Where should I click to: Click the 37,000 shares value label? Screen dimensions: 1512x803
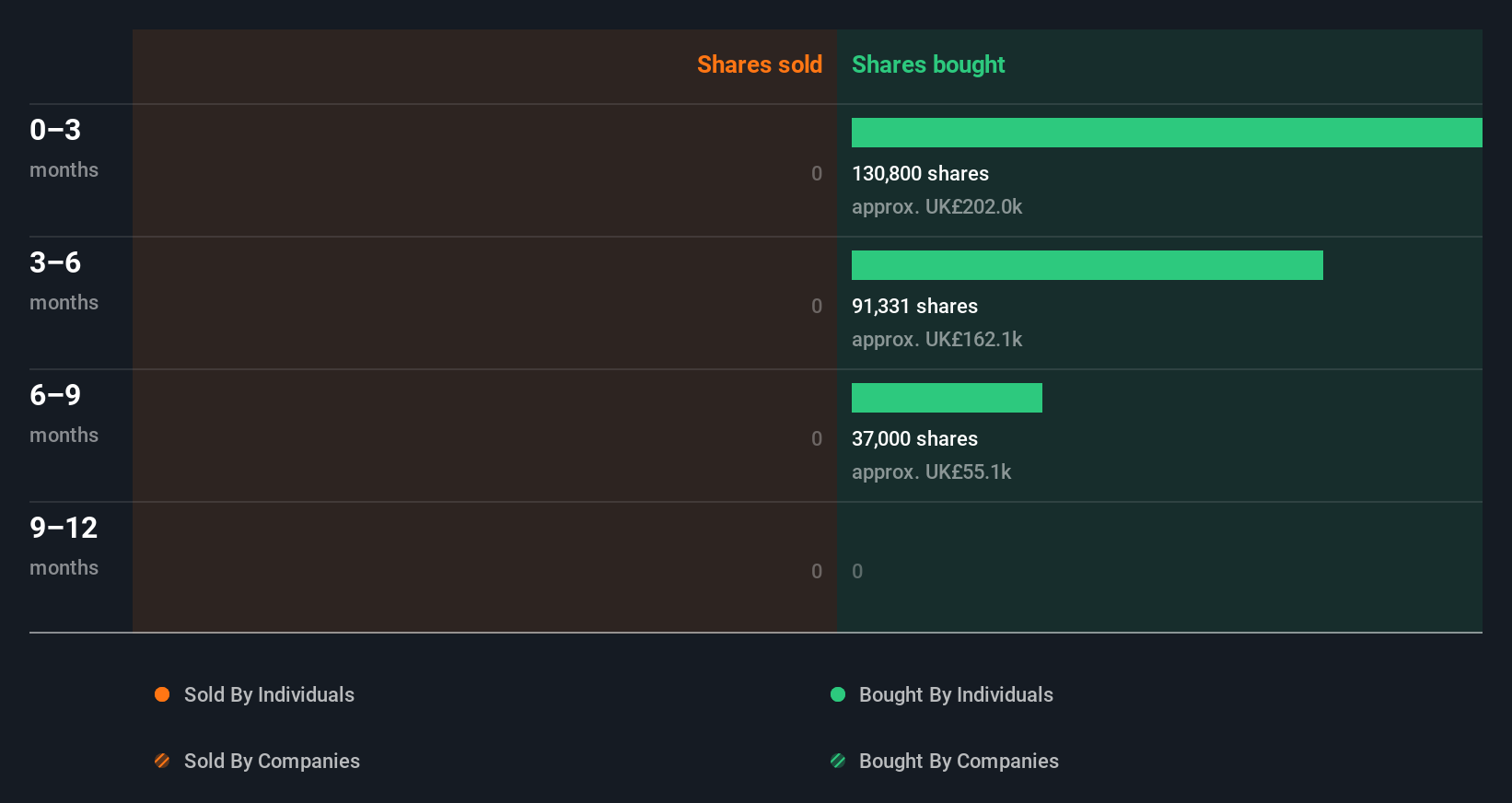tap(914, 438)
